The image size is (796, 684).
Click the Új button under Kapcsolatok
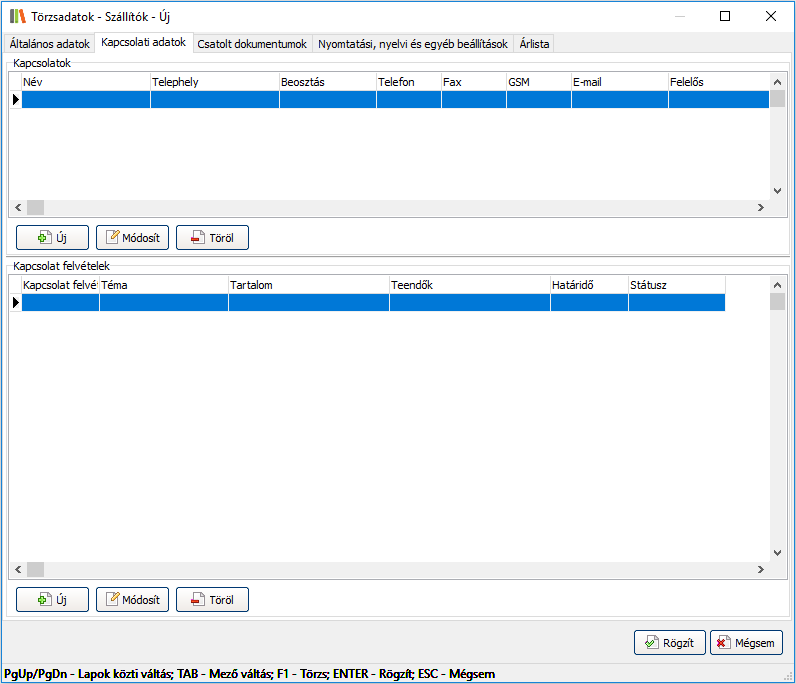click(x=52, y=238)
